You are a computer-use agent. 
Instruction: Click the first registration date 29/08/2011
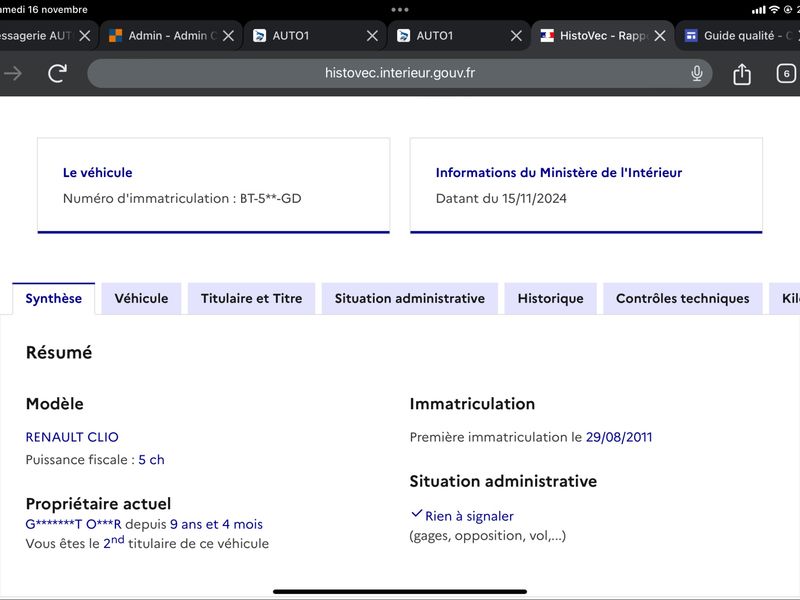pos(619,437)
